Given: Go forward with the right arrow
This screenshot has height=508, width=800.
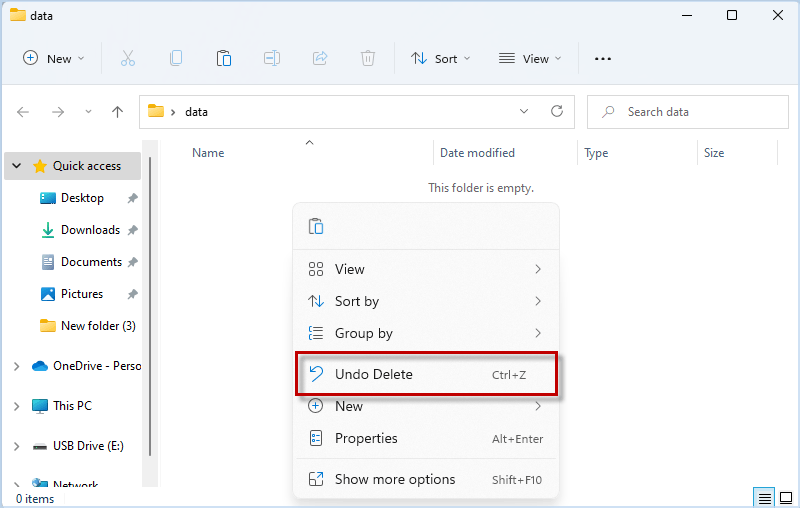Looking at the screenshot, I should [x=58, y=112].
